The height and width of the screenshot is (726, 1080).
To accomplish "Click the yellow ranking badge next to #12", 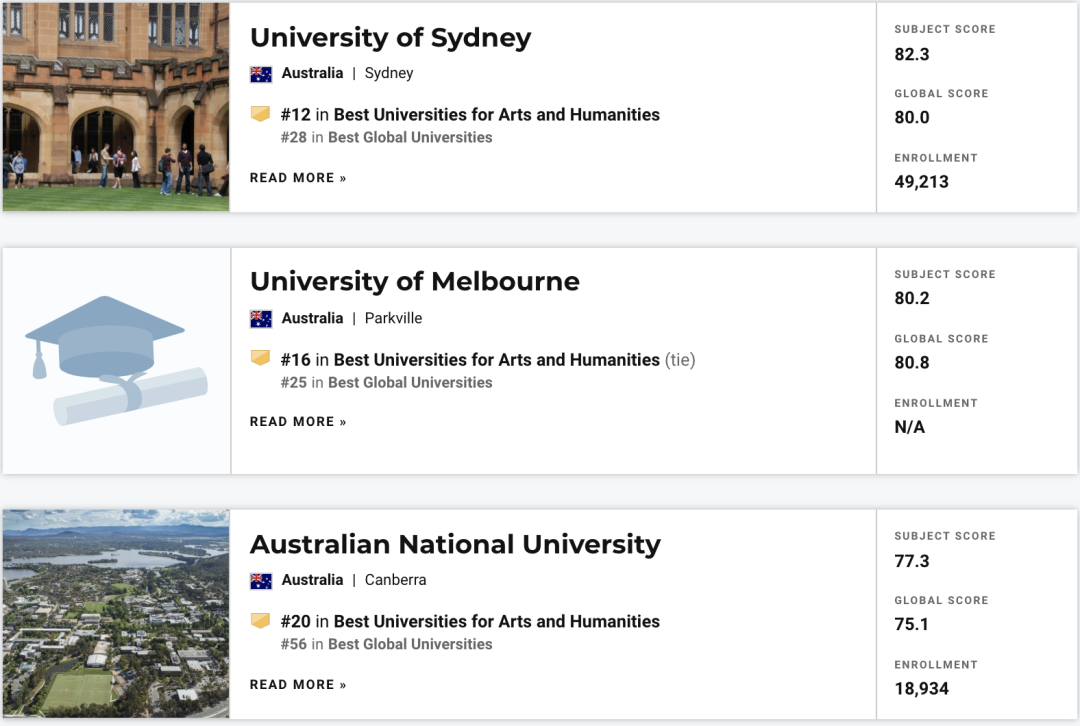I will 260,114.
